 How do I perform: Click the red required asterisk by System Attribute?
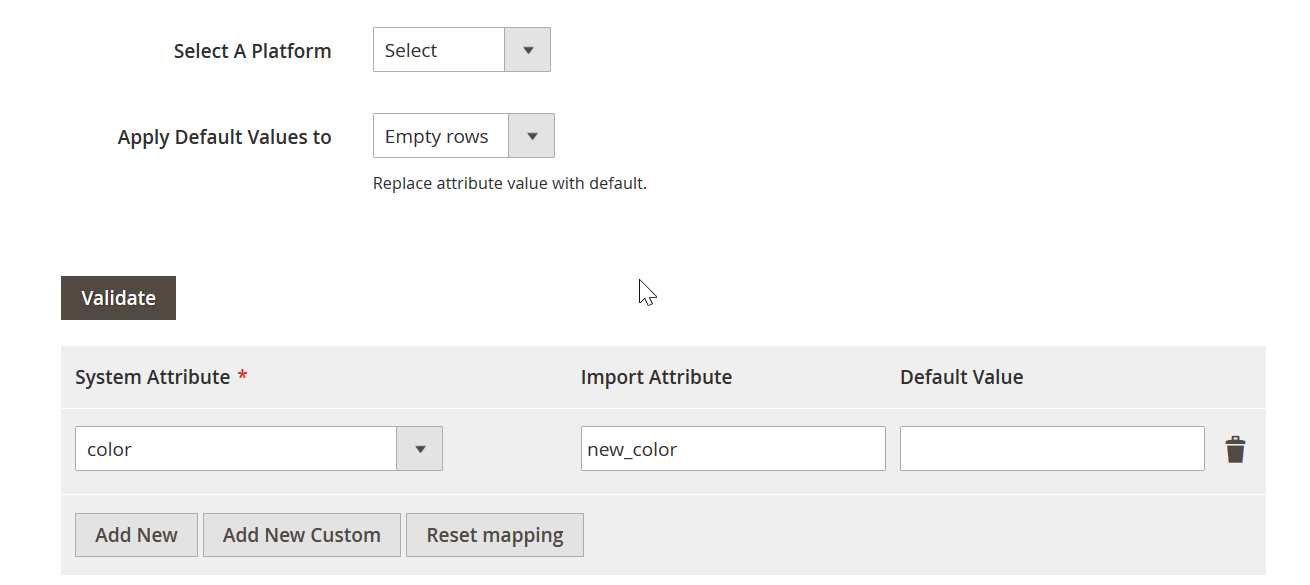242,376
